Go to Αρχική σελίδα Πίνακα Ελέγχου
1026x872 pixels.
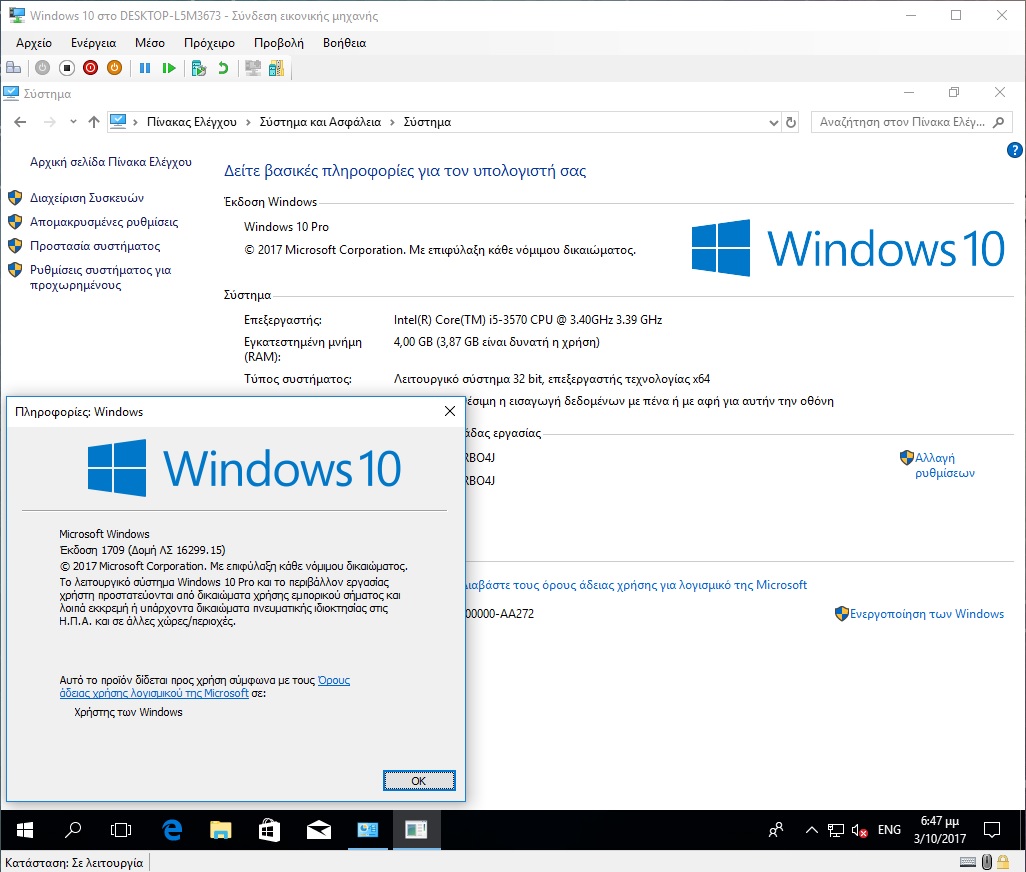coord(111,162)
